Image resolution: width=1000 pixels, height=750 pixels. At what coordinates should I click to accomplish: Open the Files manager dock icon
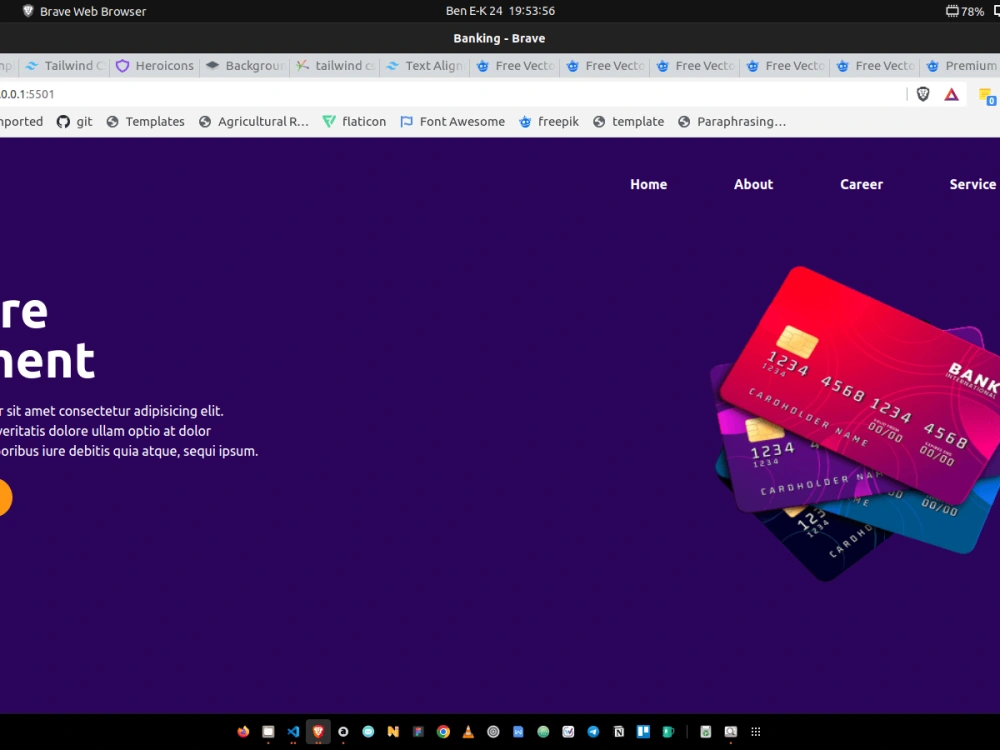268,732
